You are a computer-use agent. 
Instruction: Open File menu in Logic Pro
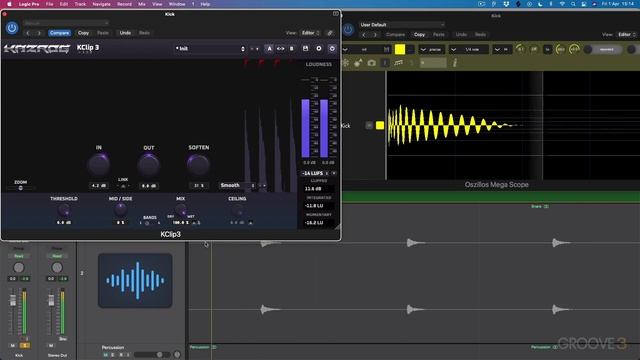point(49,4)
